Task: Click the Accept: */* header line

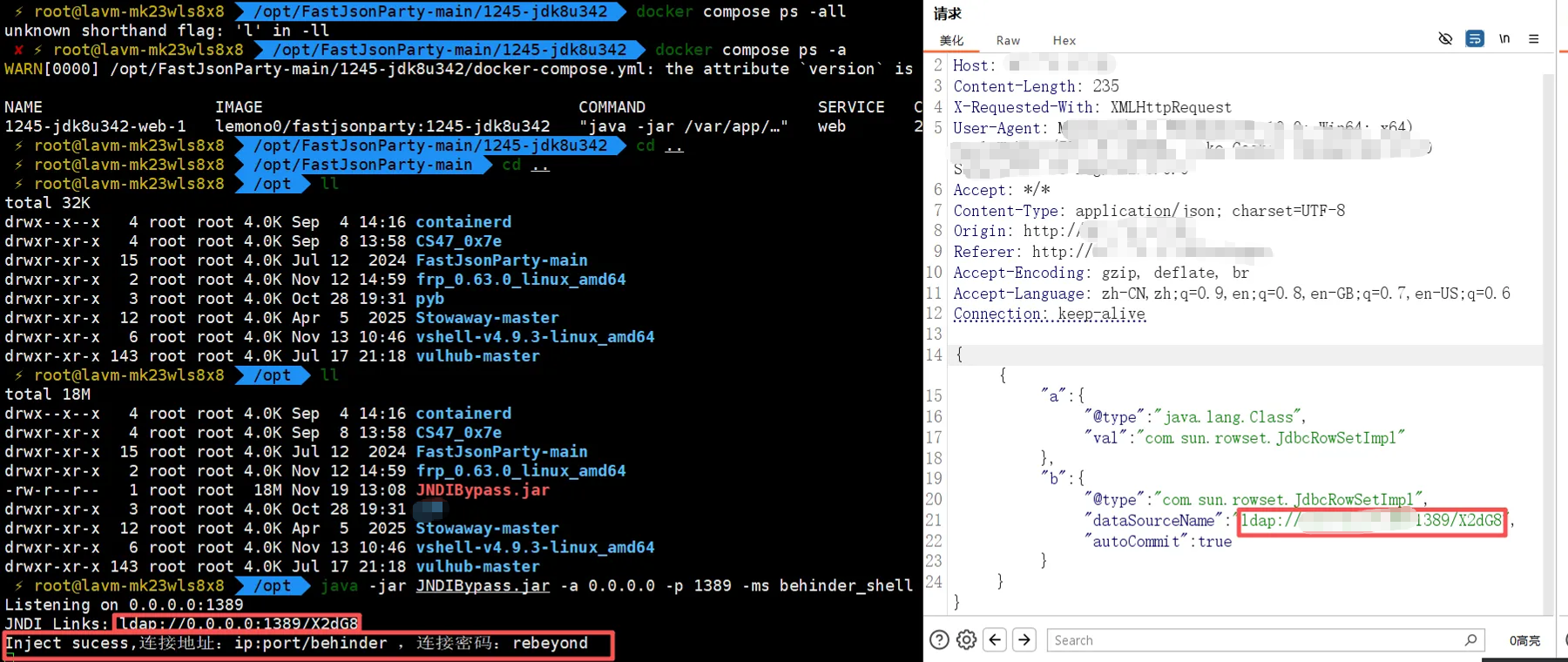Action: tap(1002, 190)
